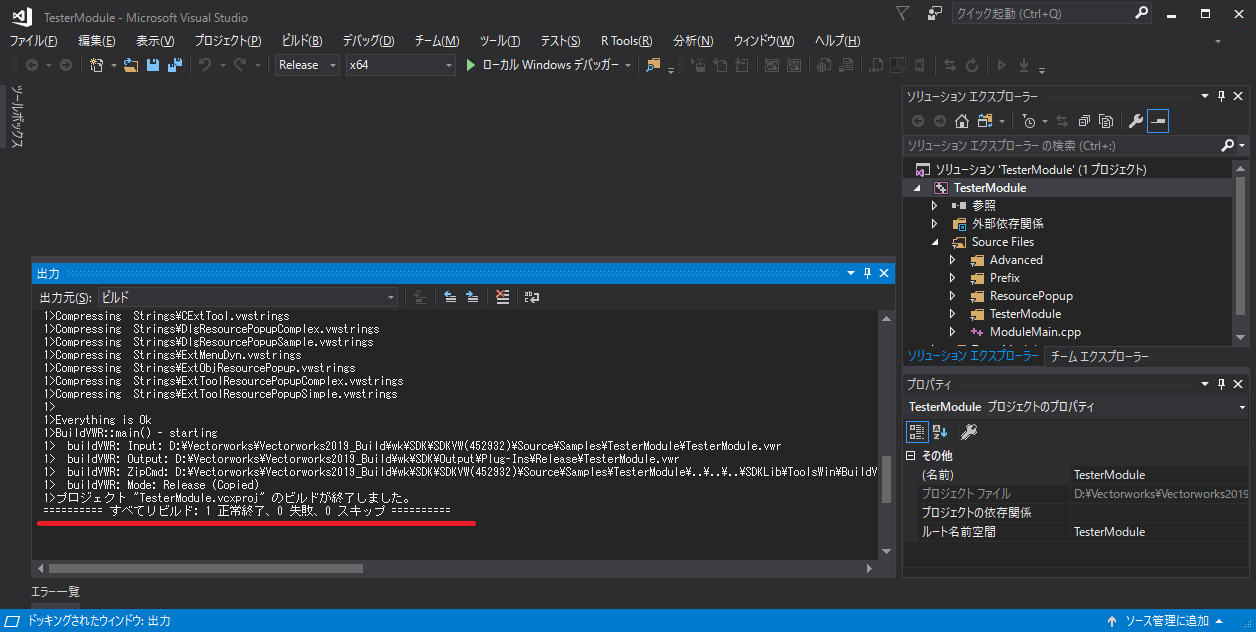Select ModuleMain.cpp in Solution Explorer

pos(1035,332)
